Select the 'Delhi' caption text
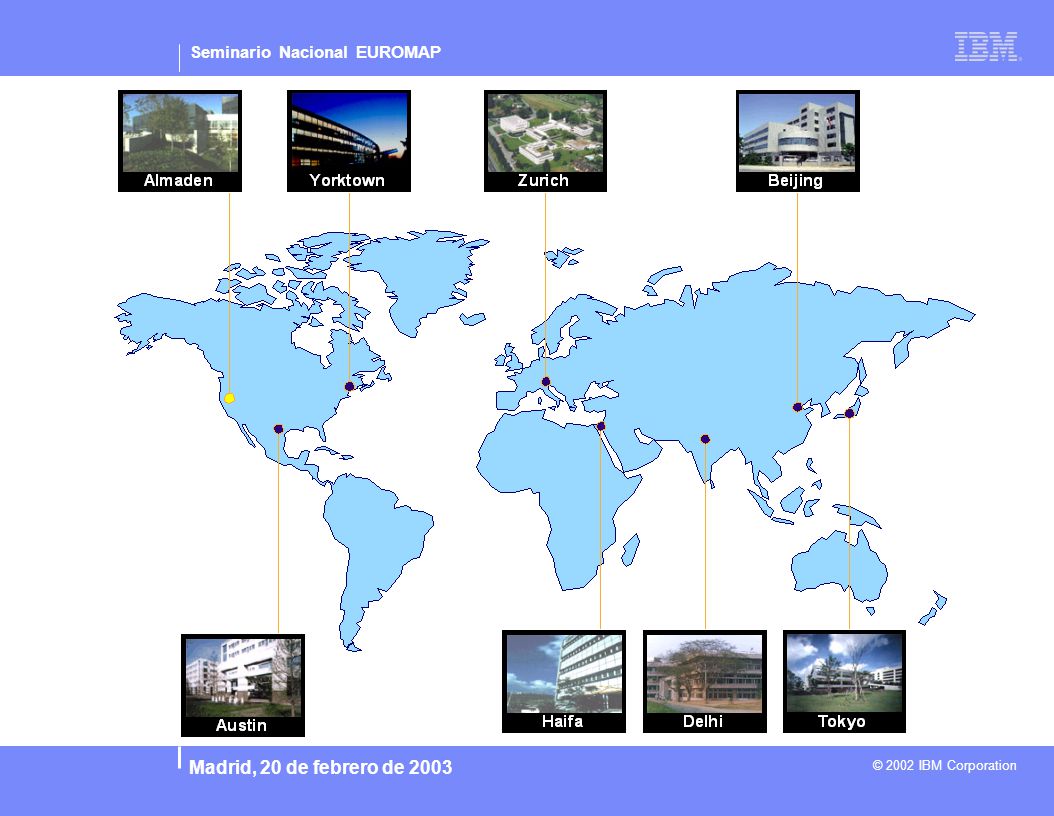1054x816 pixels. (x=702, y=721)
